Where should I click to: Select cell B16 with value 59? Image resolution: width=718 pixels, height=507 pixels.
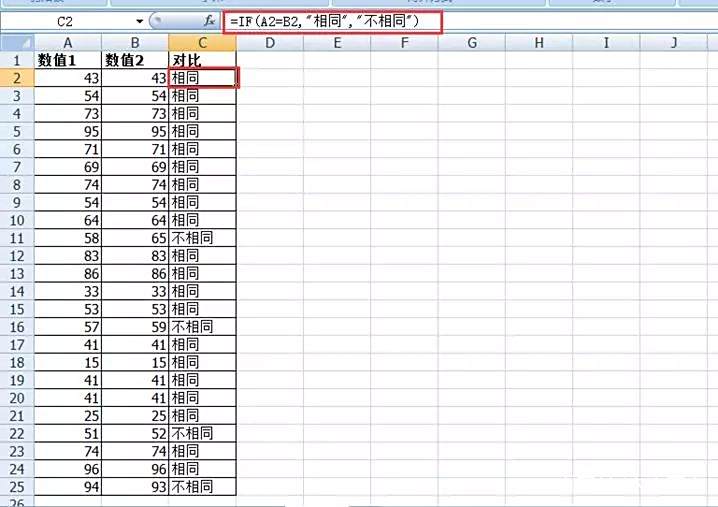[135, 327]
